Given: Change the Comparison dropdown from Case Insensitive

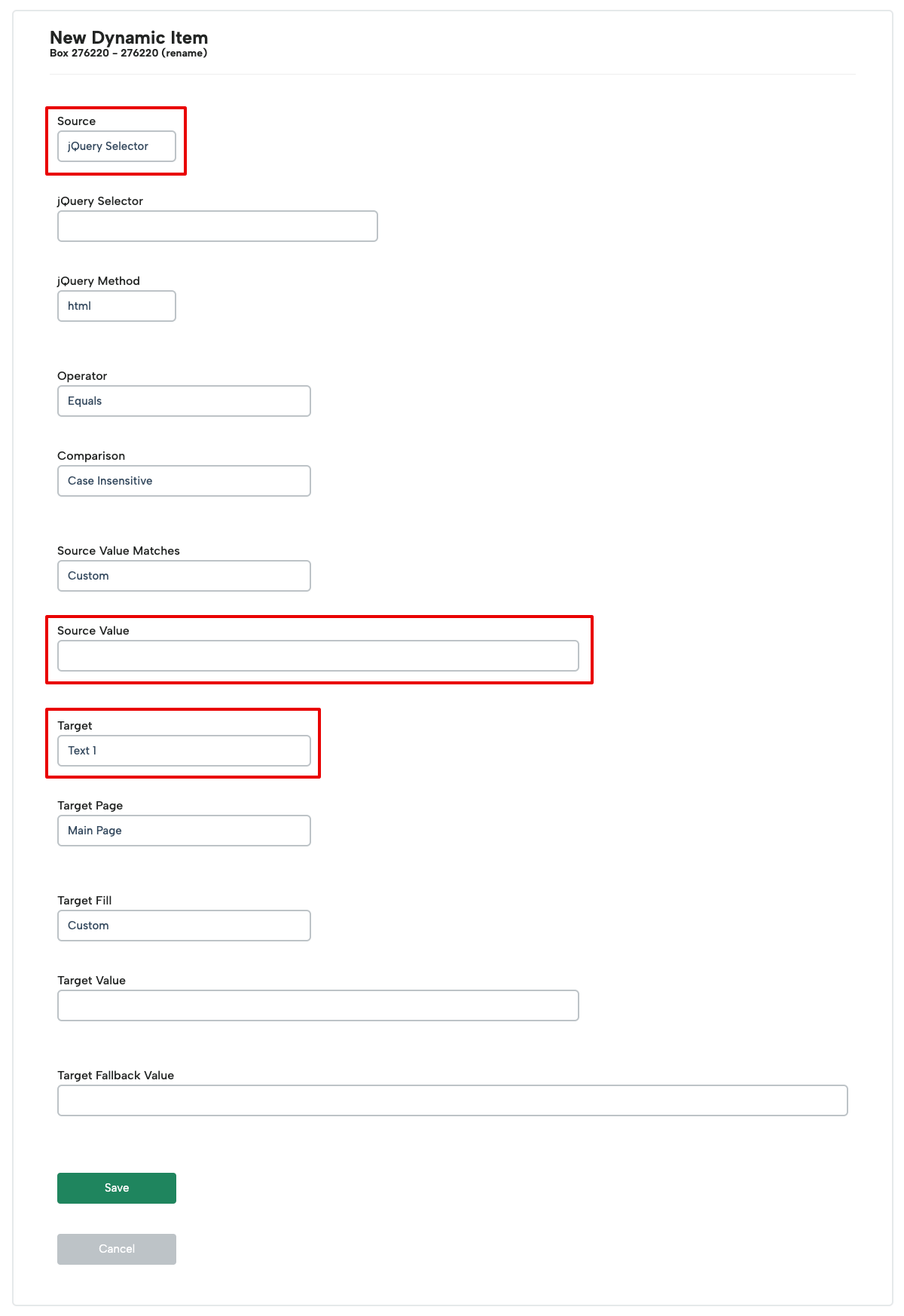Looking at the screenshot, I should click(x=184, y=481).
